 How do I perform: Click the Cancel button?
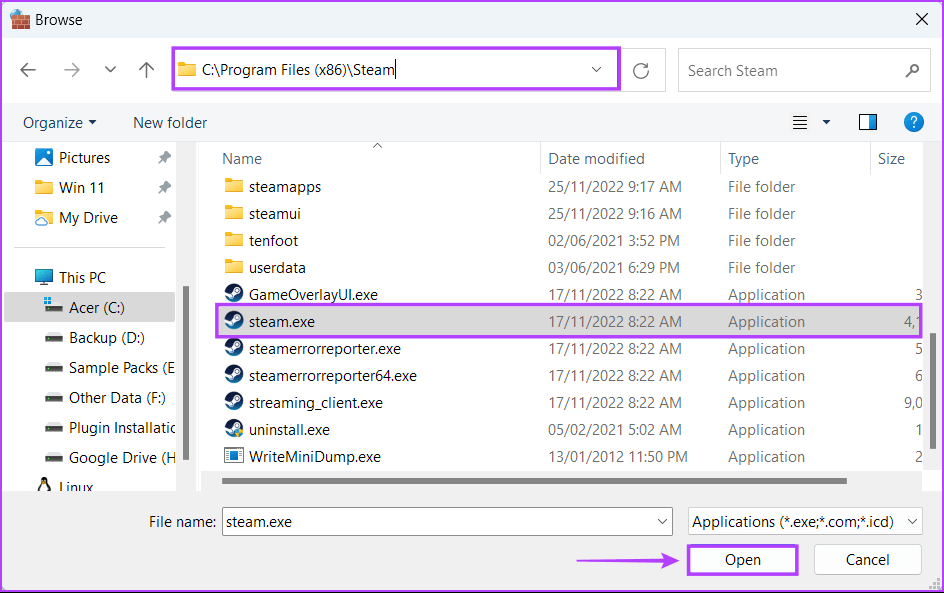867,560
